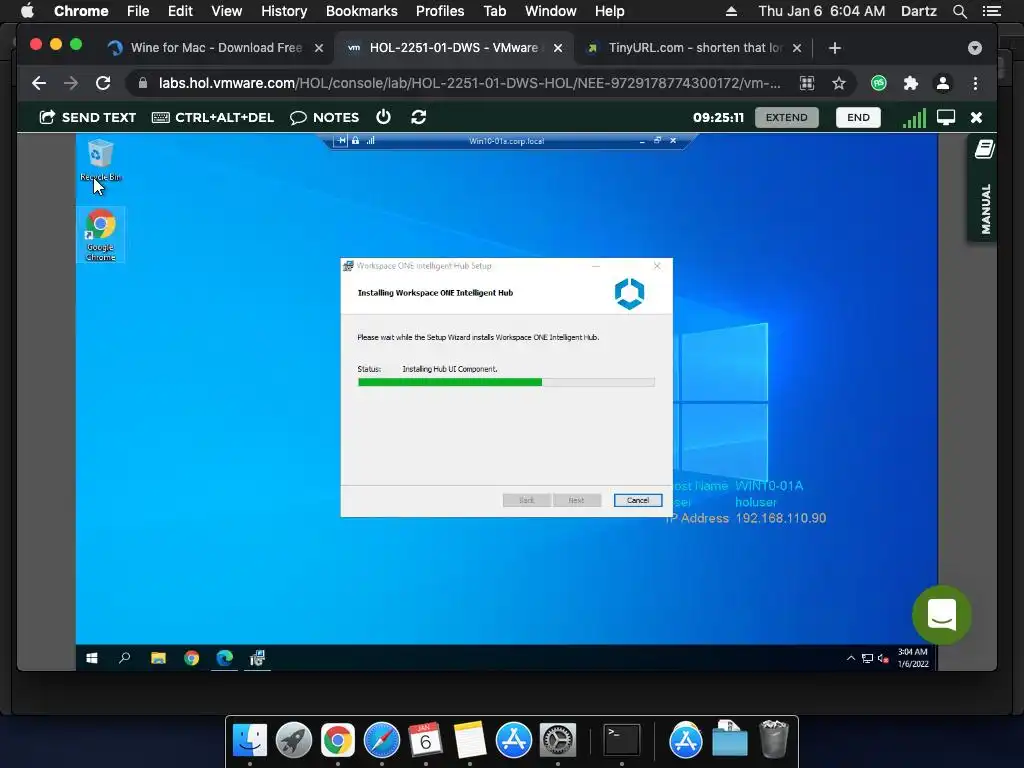Click the site lock icon in the address bar

pyautogui.click(x=142, y=83)
